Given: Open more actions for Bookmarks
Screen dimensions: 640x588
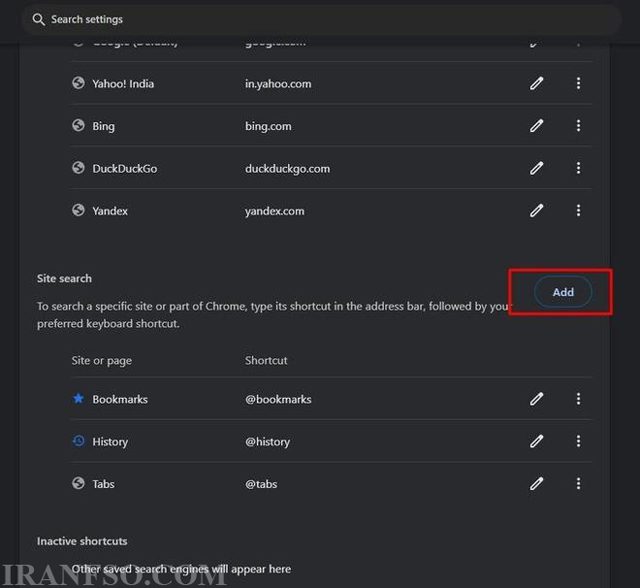Looking at the screenshot, I should click(578, 399).
